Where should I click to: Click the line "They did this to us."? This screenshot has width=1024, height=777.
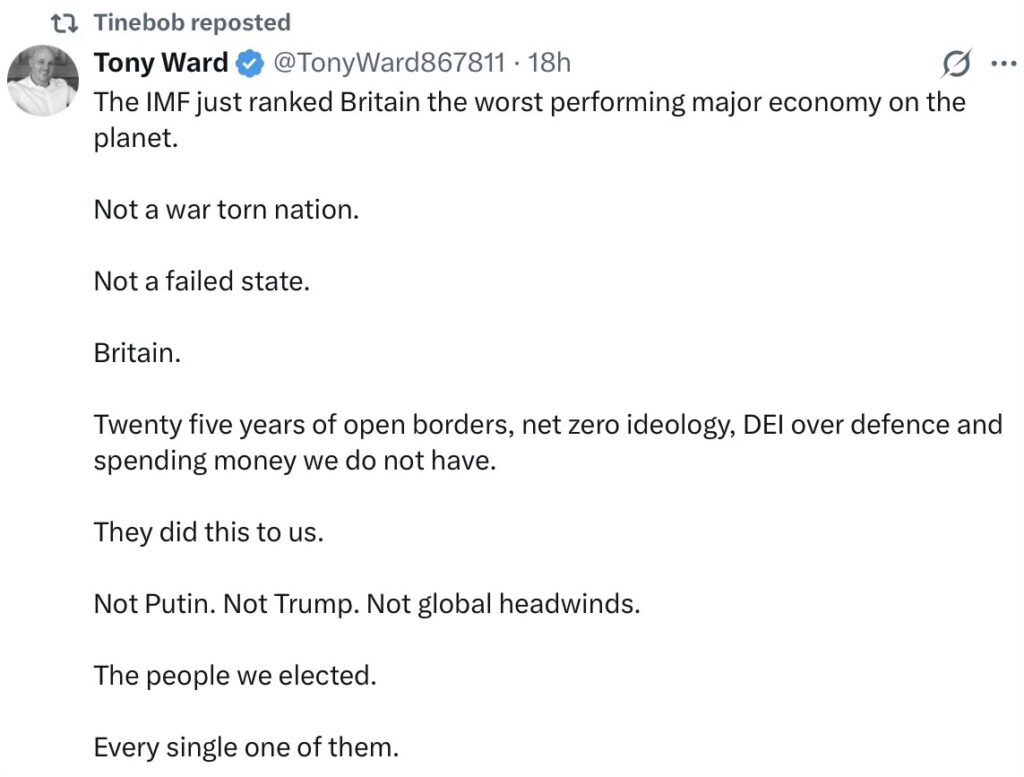coord(208,532)
